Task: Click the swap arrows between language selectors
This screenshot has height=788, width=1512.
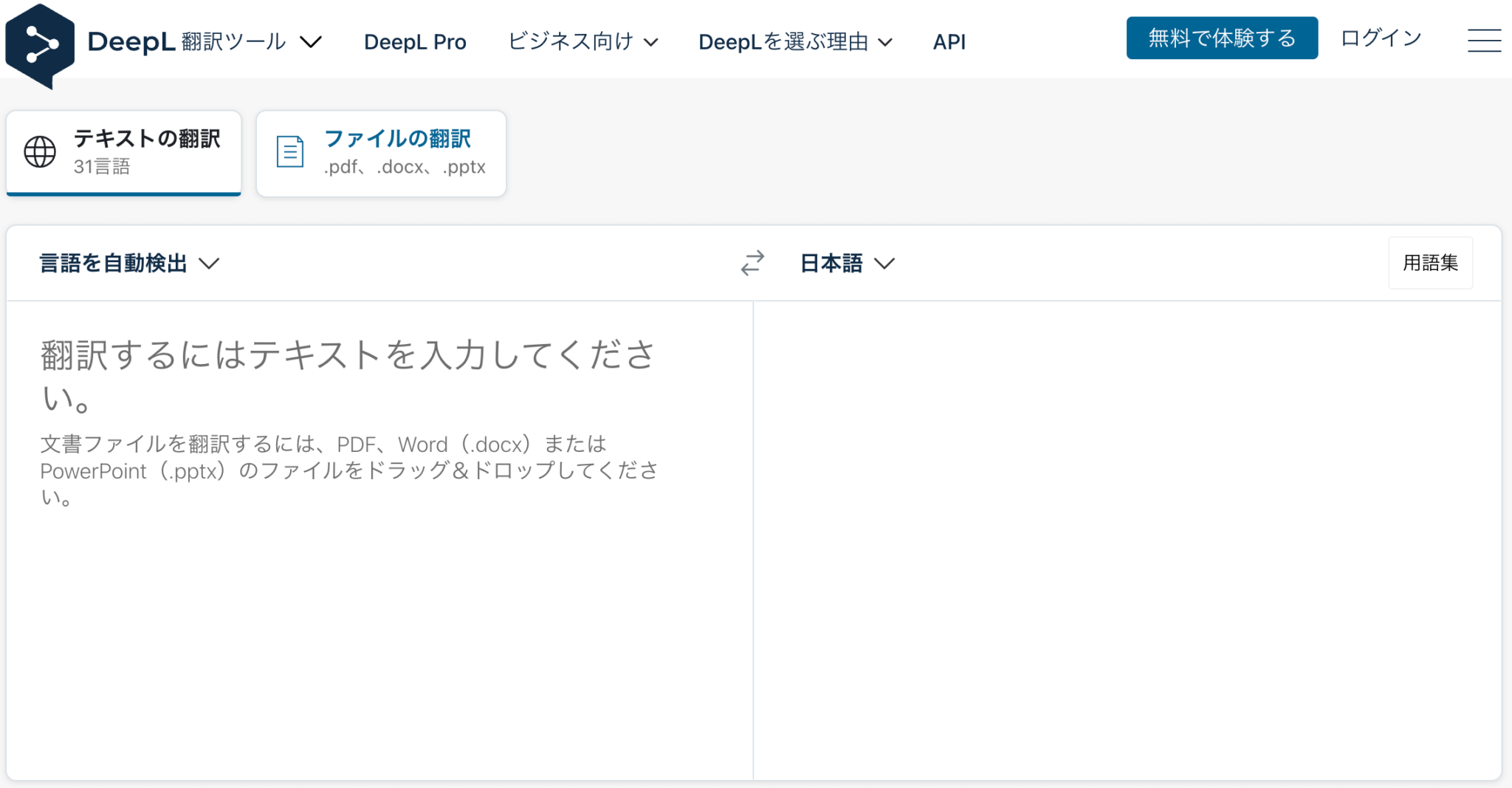Action: [x=752, y=263]
